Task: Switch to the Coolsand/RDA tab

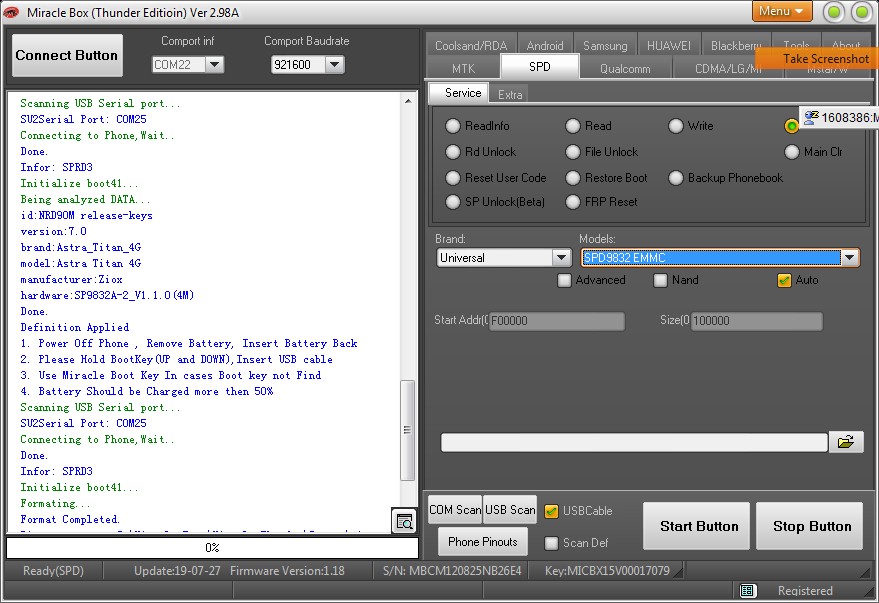Action: click(x=471, y=45)
